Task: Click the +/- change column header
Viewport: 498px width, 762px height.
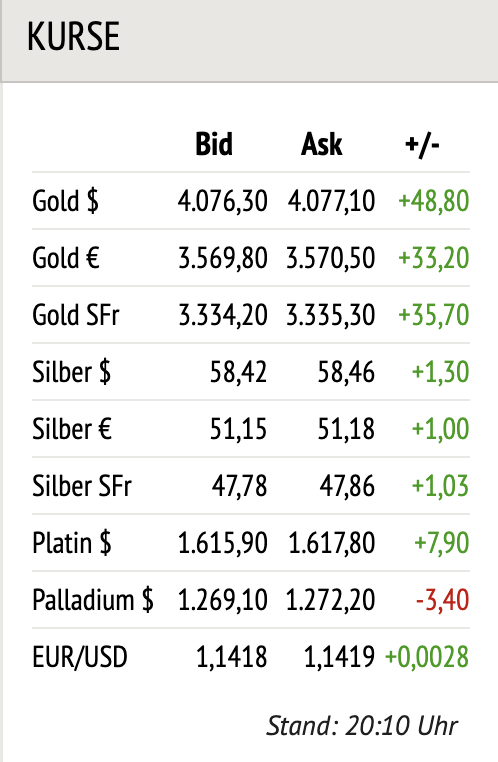Action: 422,144
